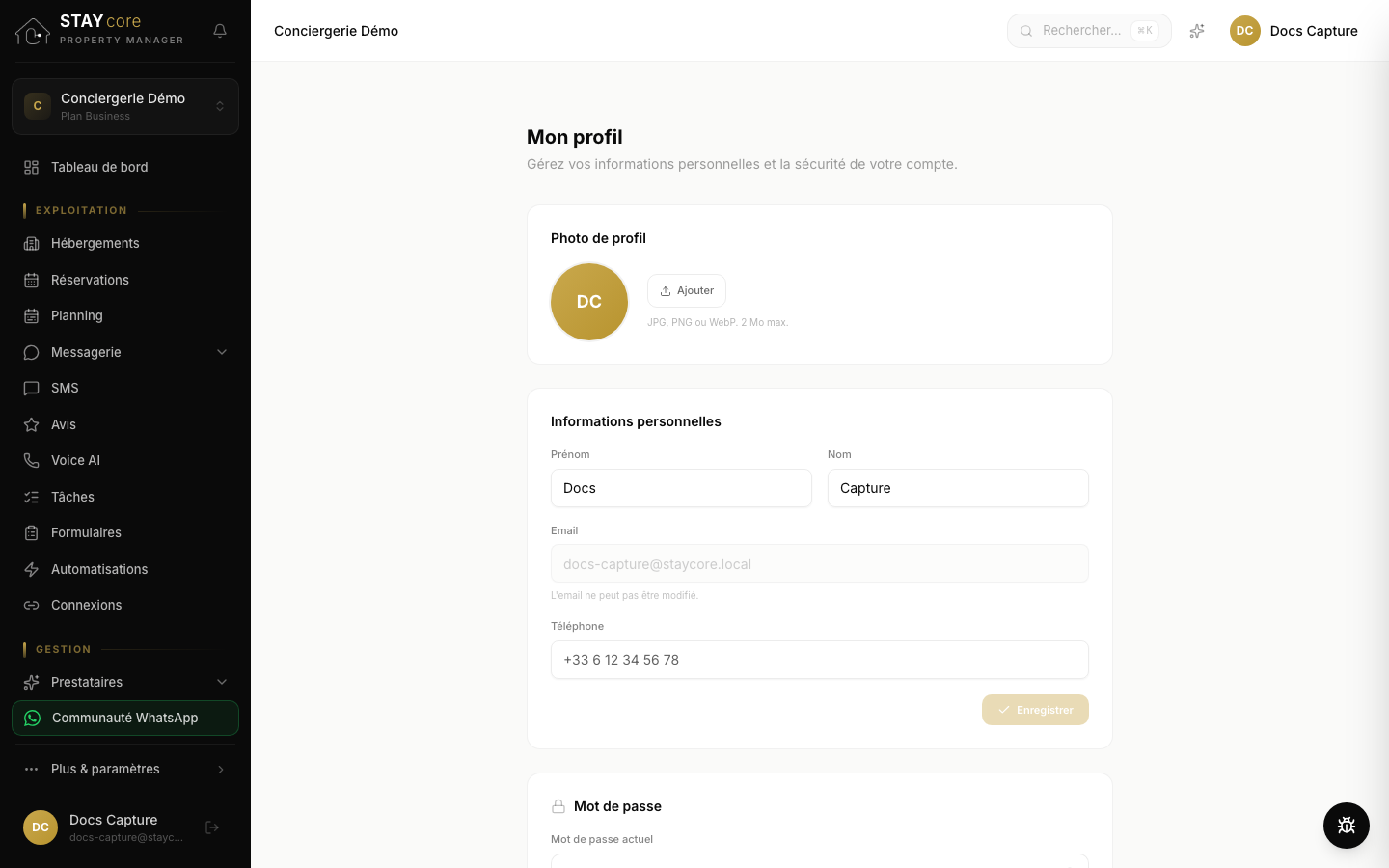Open the Communauté WhatsApp menu item

[x=125, y=719]
